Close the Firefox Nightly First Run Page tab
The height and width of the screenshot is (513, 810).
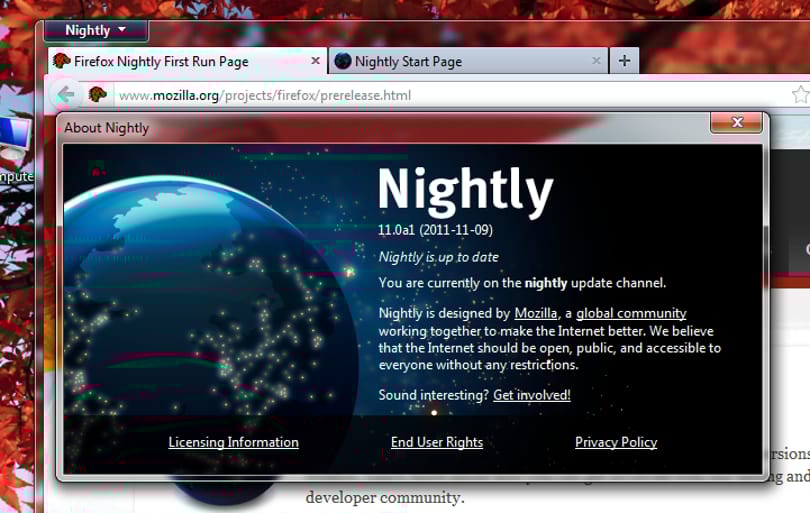coord(315,61)
